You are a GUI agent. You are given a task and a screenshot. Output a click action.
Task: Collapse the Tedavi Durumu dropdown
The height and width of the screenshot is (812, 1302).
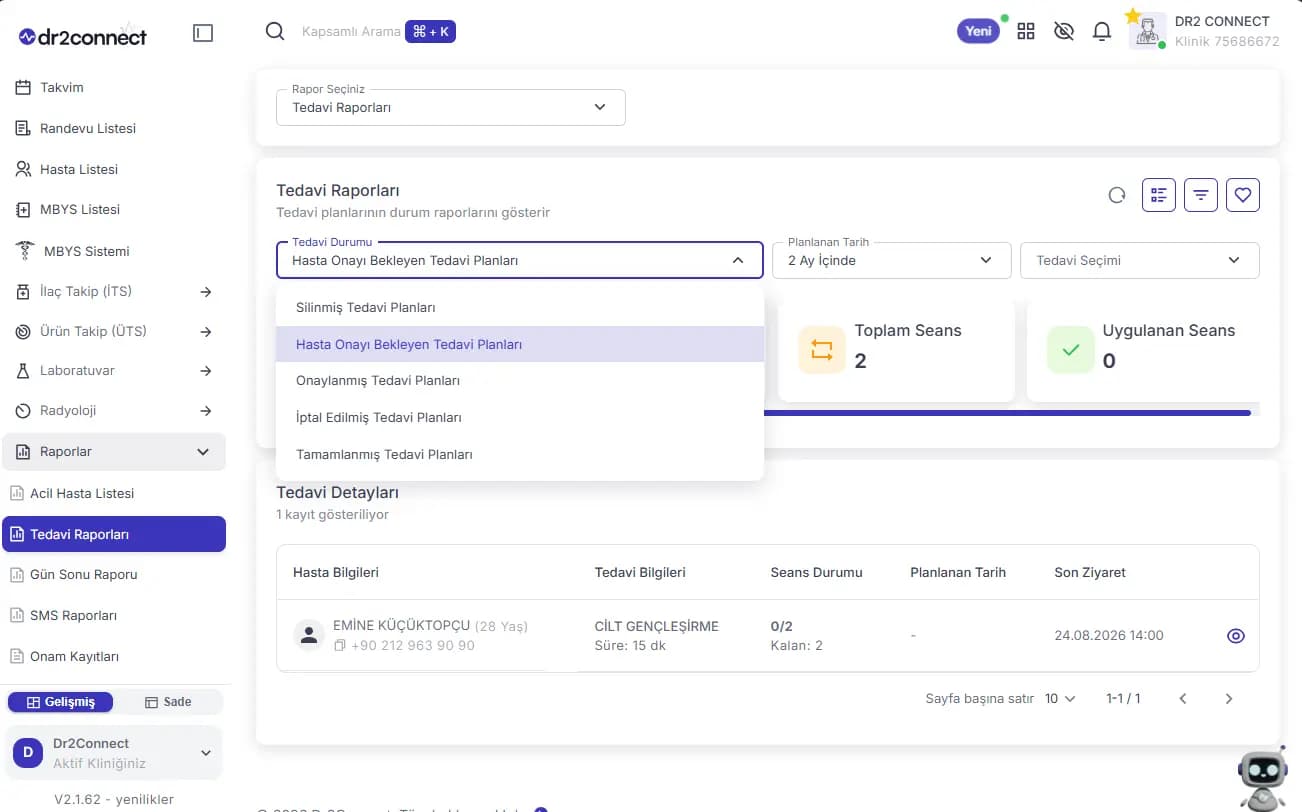click(x=520, y=260)
